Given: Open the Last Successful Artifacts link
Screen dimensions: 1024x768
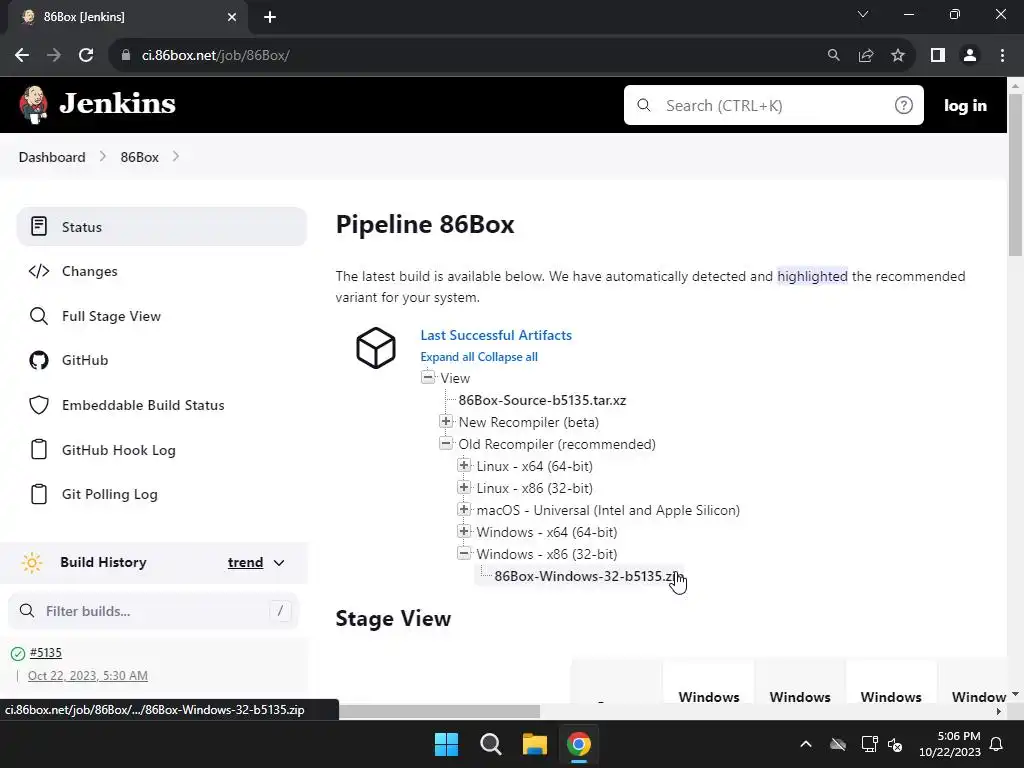Looking at the screenshot, I should (x=496, y=335).
